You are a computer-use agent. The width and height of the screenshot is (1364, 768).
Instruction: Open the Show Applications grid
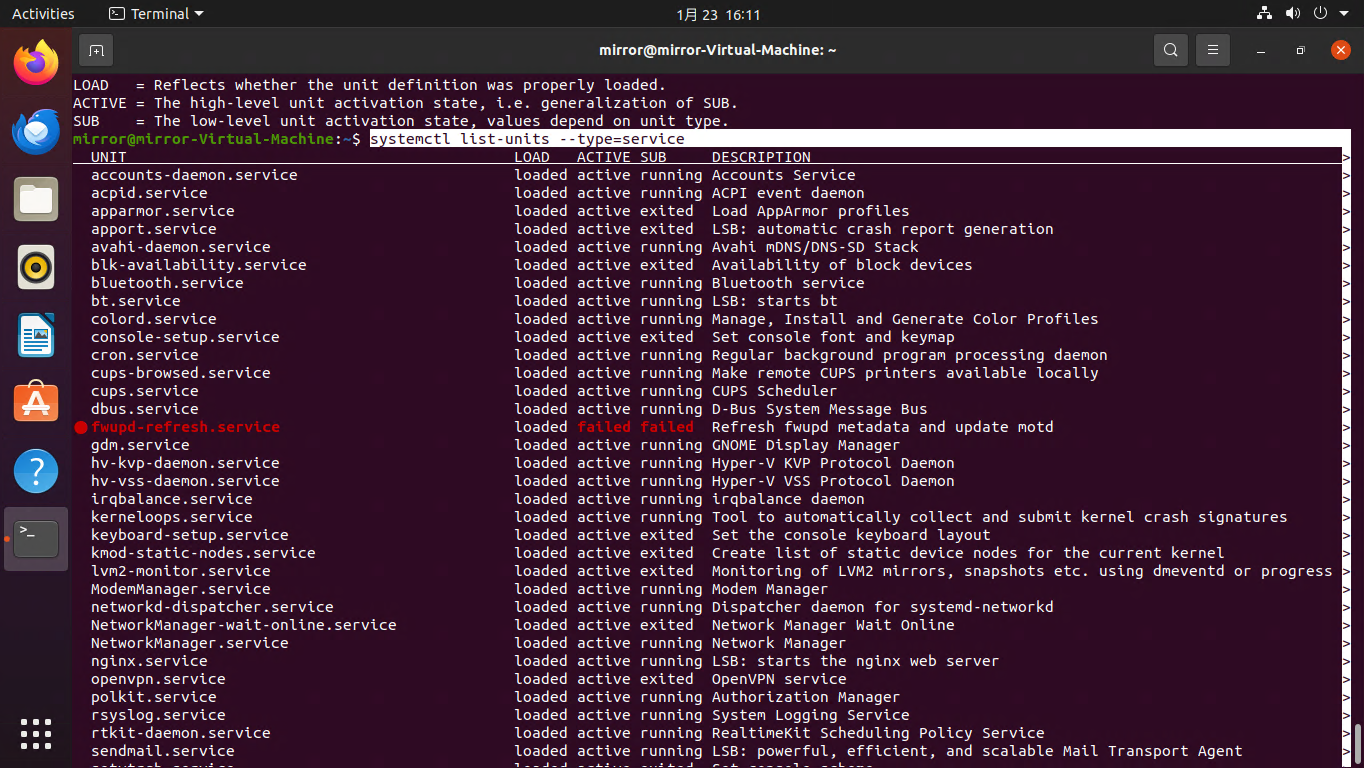(x=35, y=733)
